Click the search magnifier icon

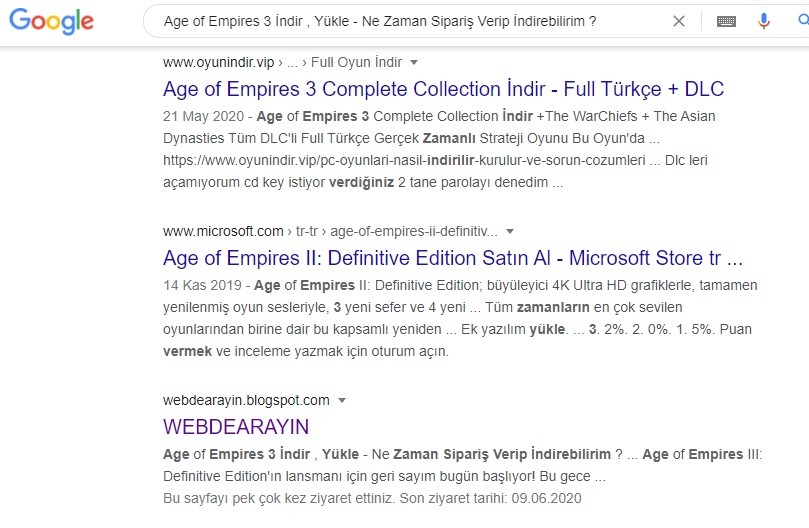click(803, 21)
